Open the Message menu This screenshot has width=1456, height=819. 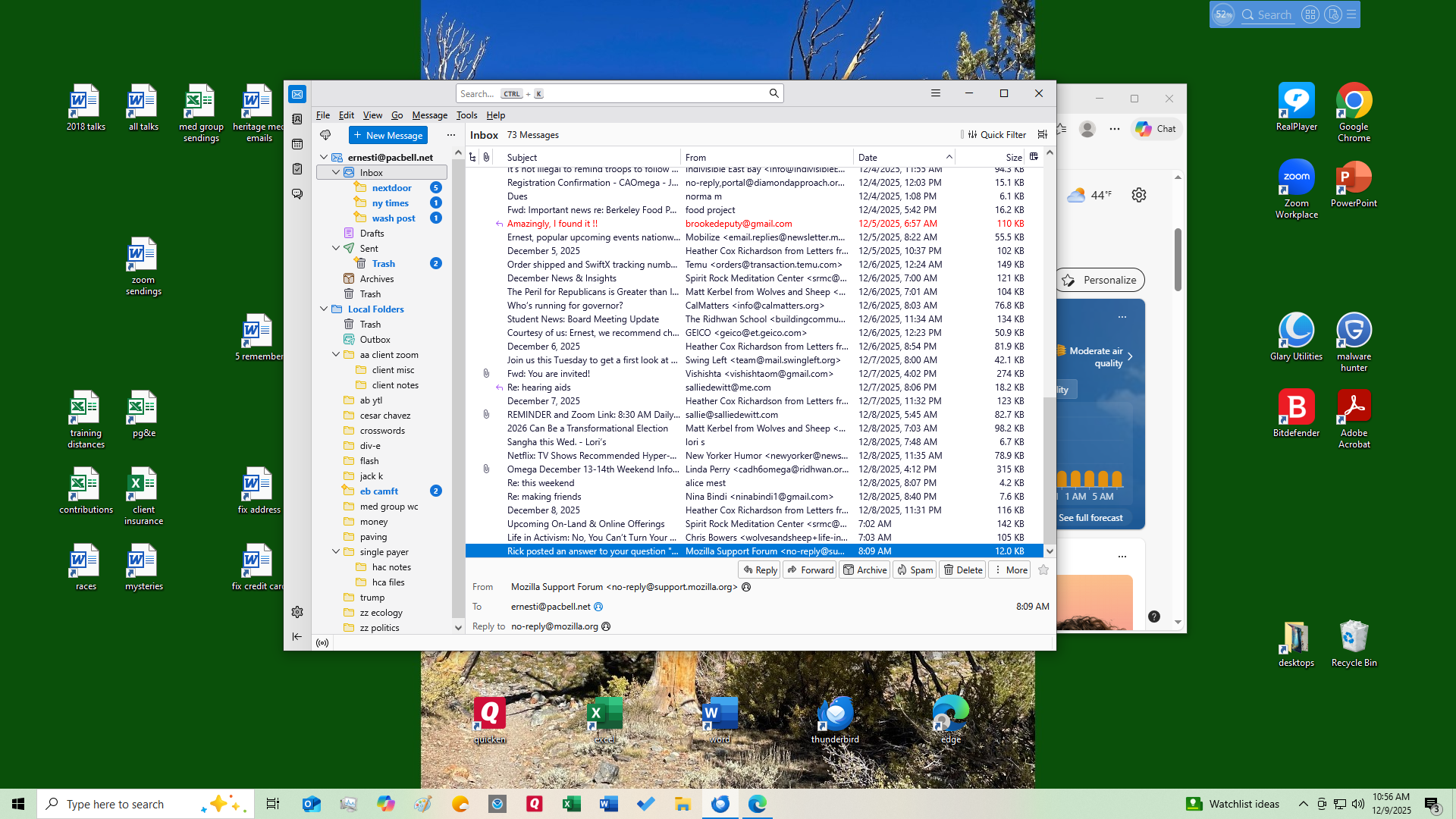[429, 115]
